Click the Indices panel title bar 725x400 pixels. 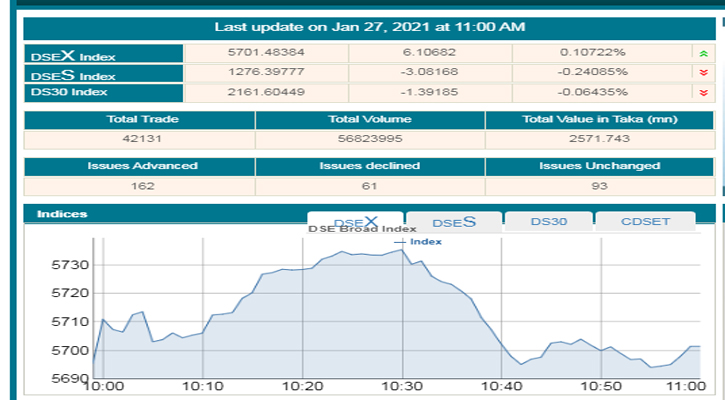click(160, 214)
